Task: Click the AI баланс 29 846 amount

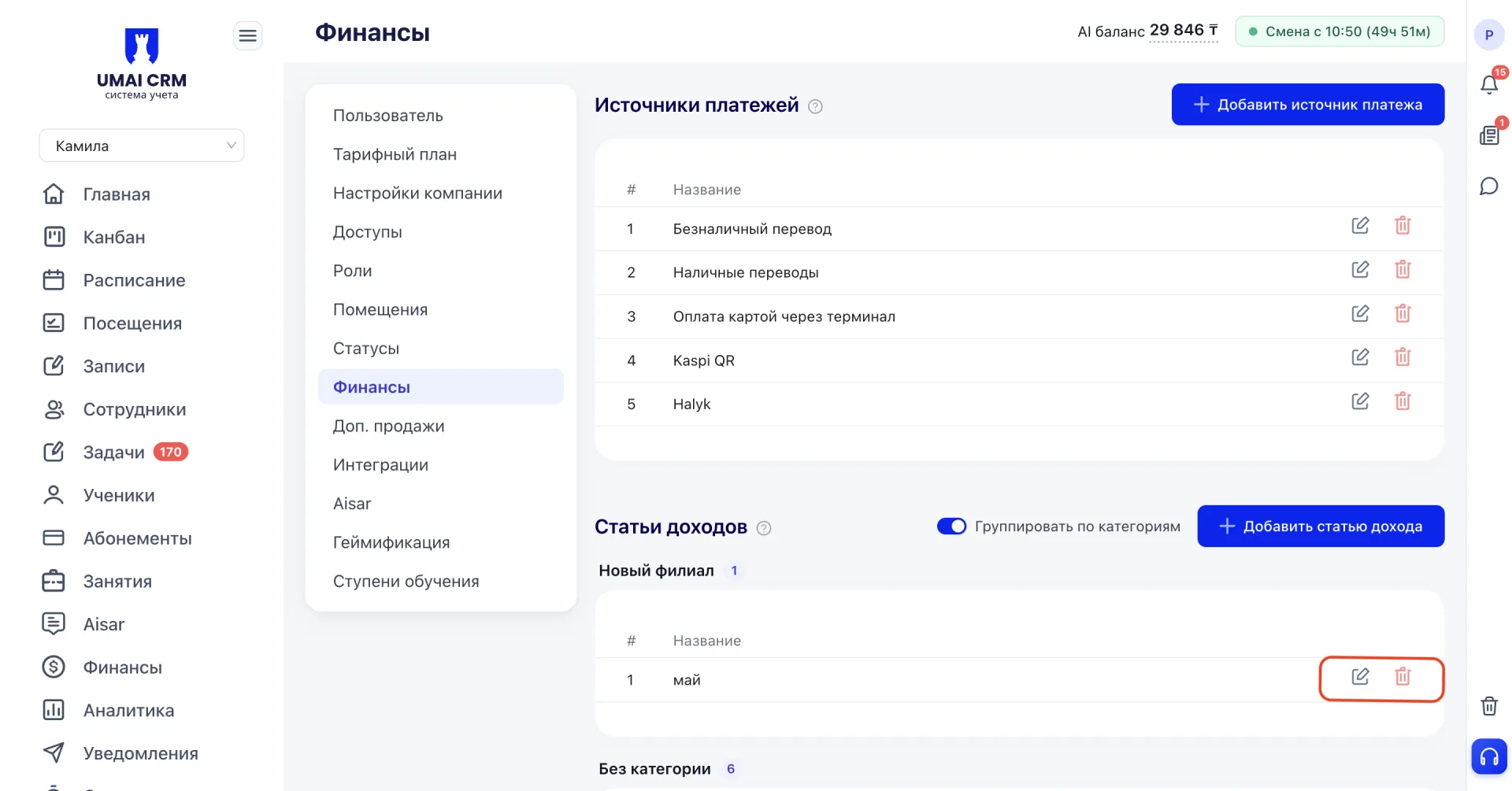Action: pos(1184,31)
